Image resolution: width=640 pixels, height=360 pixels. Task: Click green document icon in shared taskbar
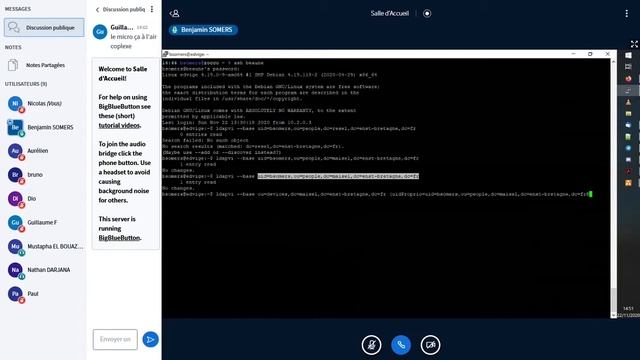629,137
